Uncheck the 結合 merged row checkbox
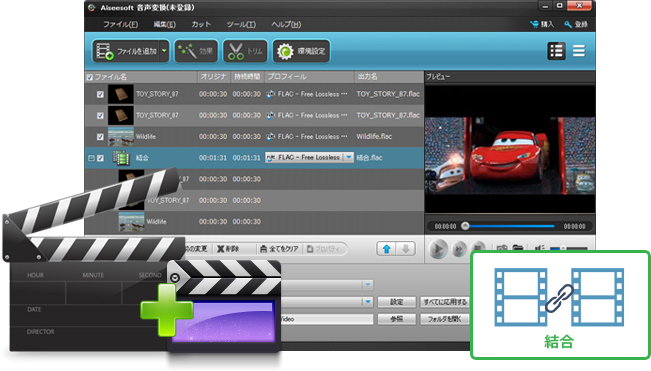 point(100,158)
